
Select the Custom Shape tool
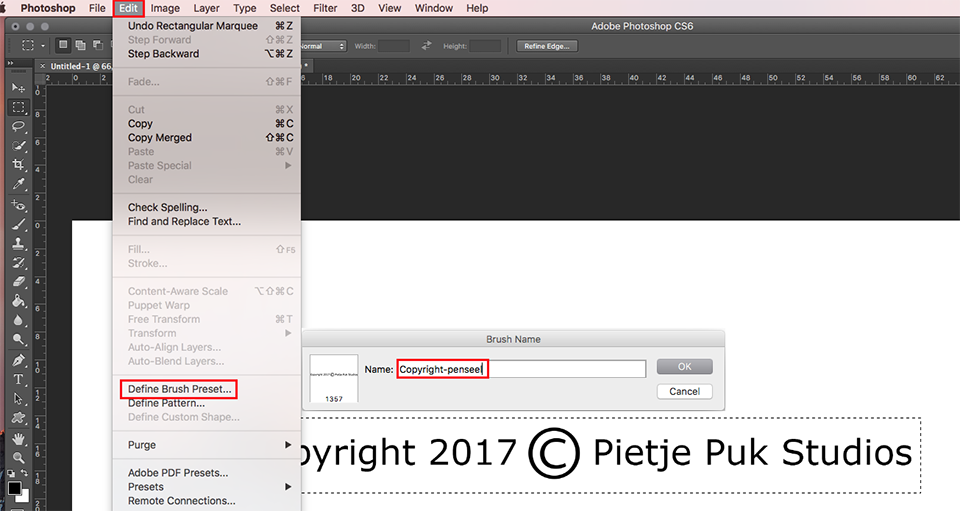pos(18,418)
